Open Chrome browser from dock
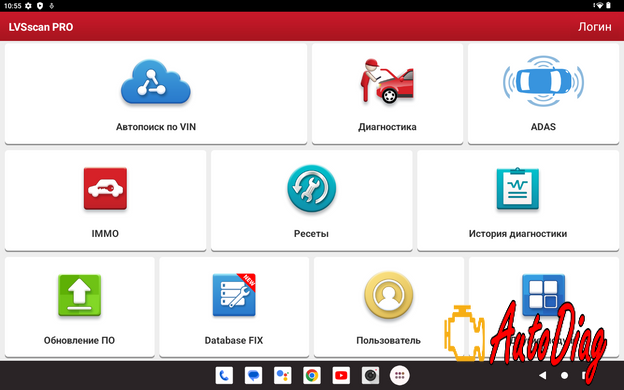 pyautogui.click(x=312, y=375)
